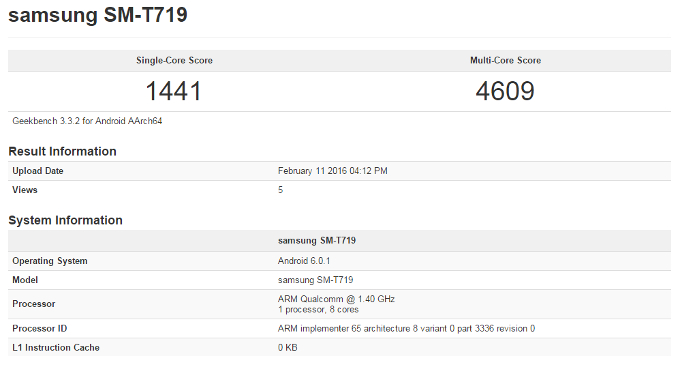
Task: Click the multi-core score value 4609
Action: pos(505,91)
